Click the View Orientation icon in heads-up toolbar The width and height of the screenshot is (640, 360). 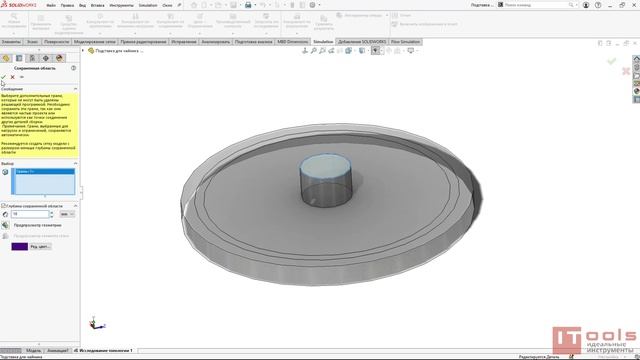point(304,51)
